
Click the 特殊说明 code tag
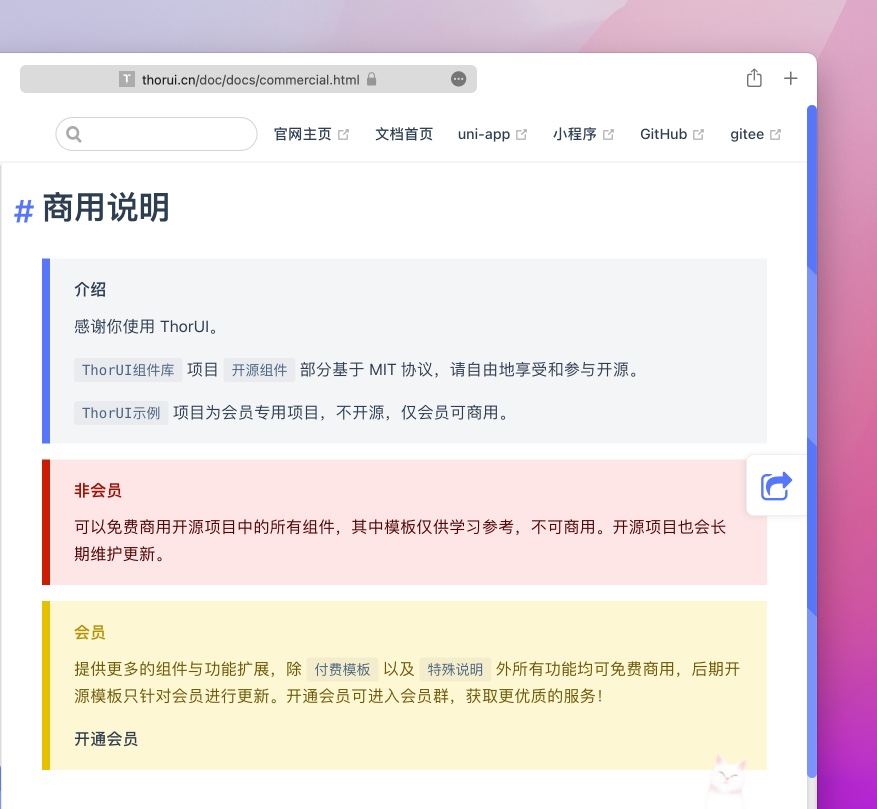tap(455, 669)
